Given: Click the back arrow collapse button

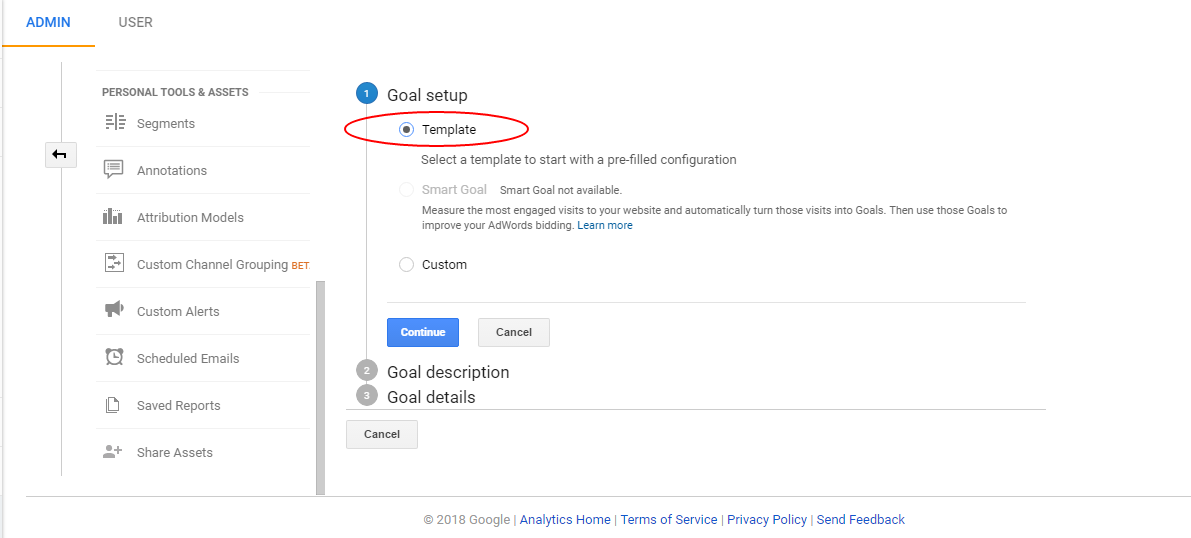Looking at the screenshot, I should 60,155.
